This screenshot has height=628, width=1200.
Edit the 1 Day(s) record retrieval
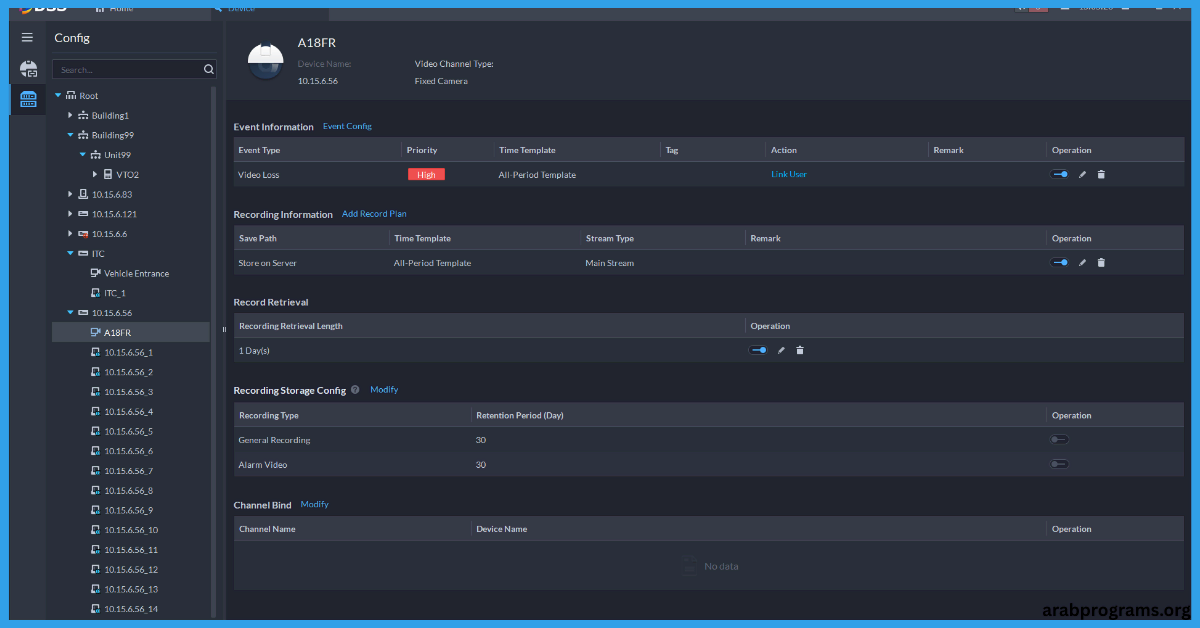[781, 350]
